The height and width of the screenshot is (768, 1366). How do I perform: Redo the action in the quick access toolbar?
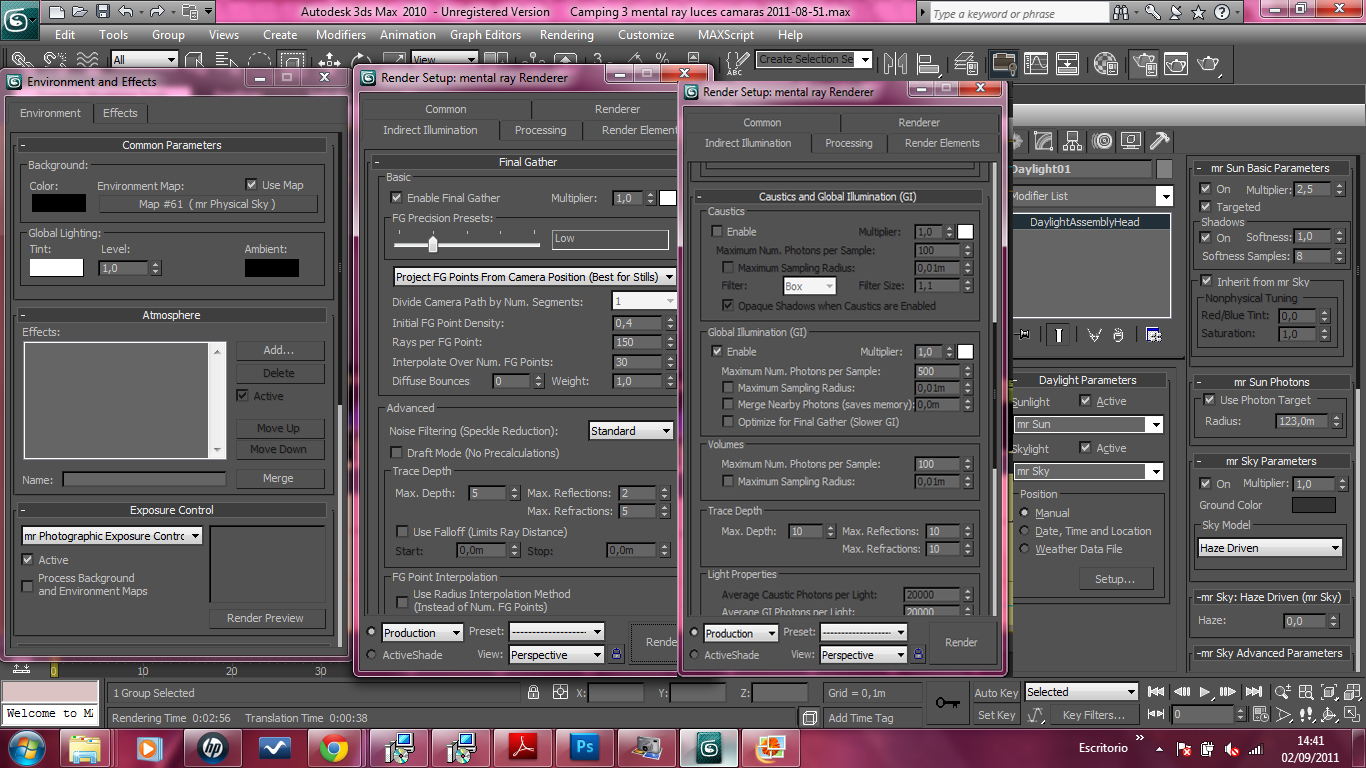tap(155, 12)
